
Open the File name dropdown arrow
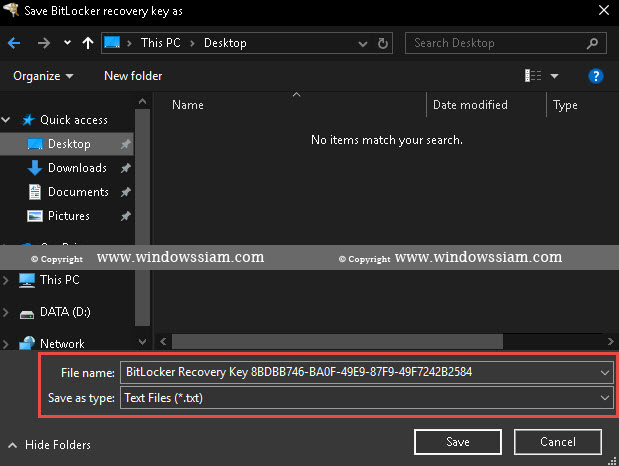(605, 372)
